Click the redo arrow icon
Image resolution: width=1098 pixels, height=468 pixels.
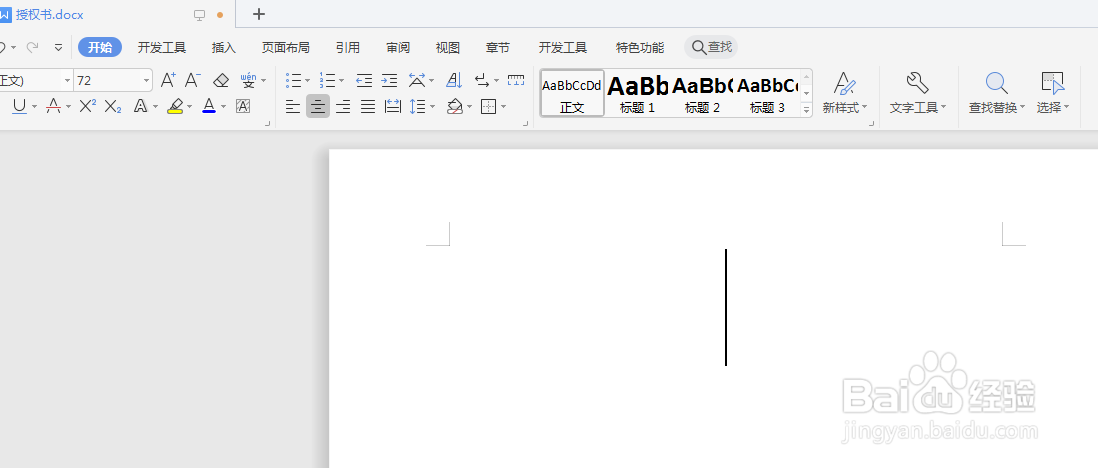[x=32, y=48]
